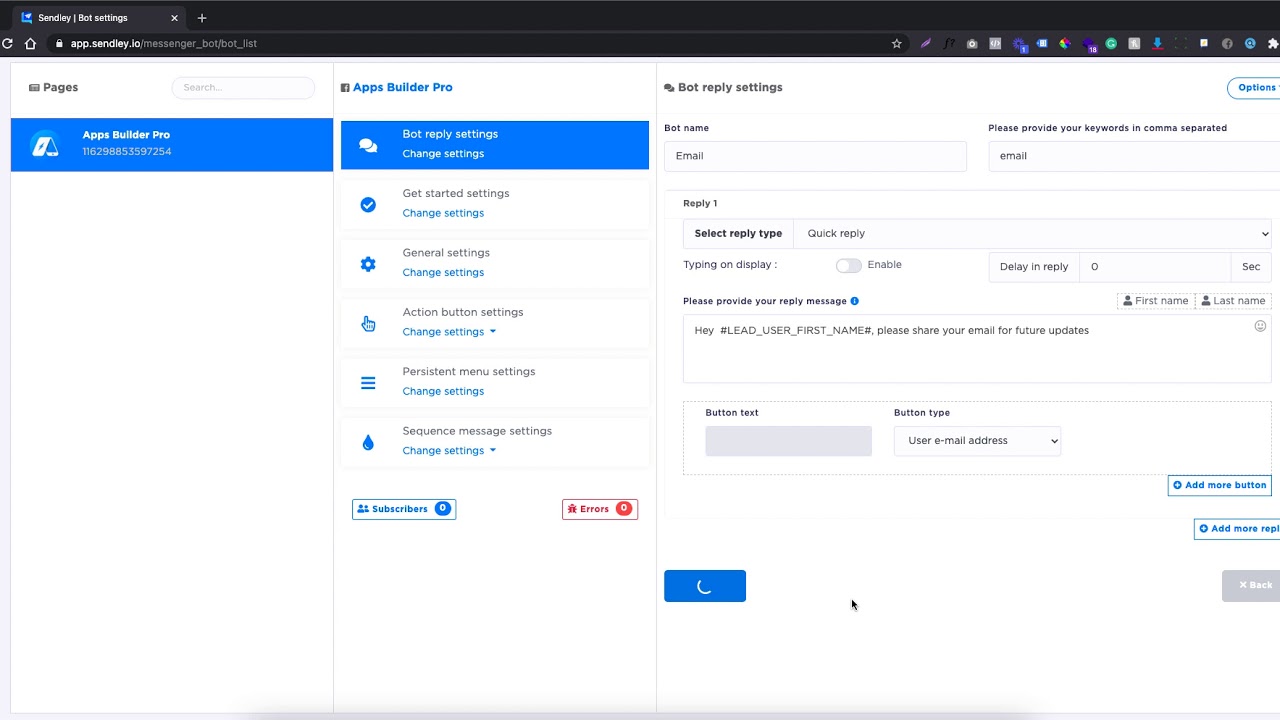This screenshot has height=720, width=1280.
Task: Click the Action button pointer icon
Action: click(368, 323)
